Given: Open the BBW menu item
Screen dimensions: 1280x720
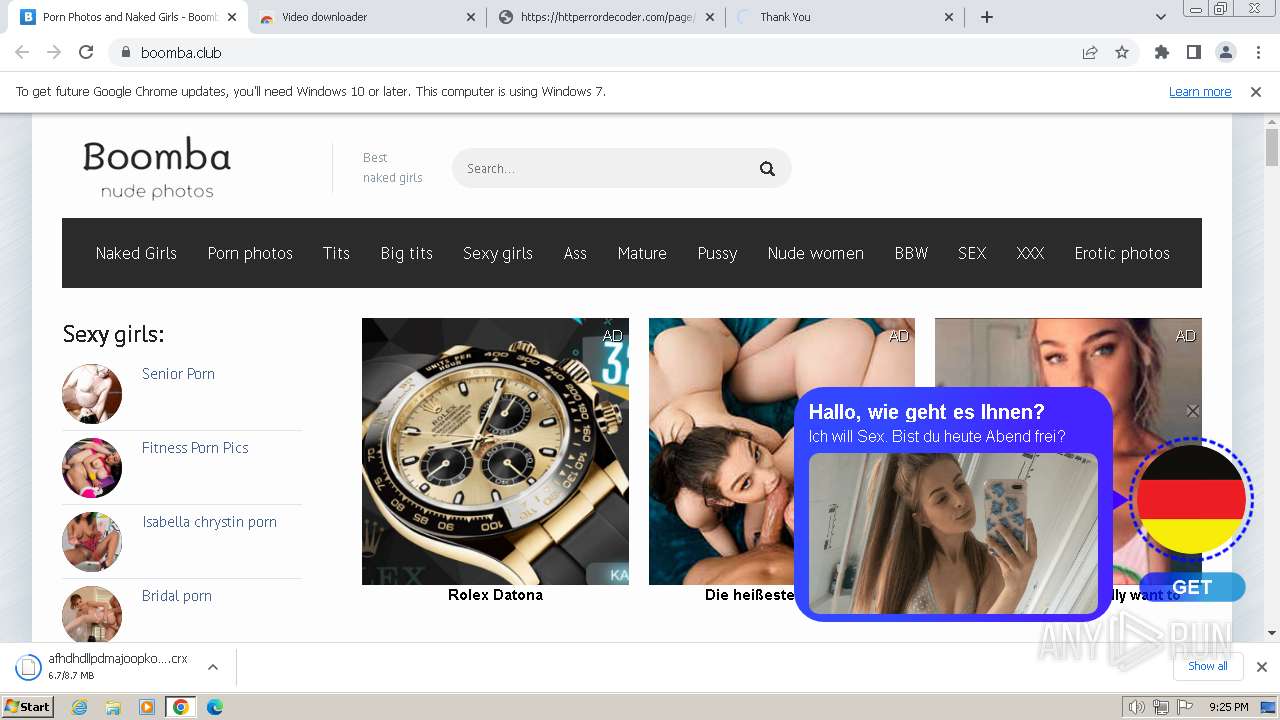Looking at the screenshot, I should coord(911,253).
